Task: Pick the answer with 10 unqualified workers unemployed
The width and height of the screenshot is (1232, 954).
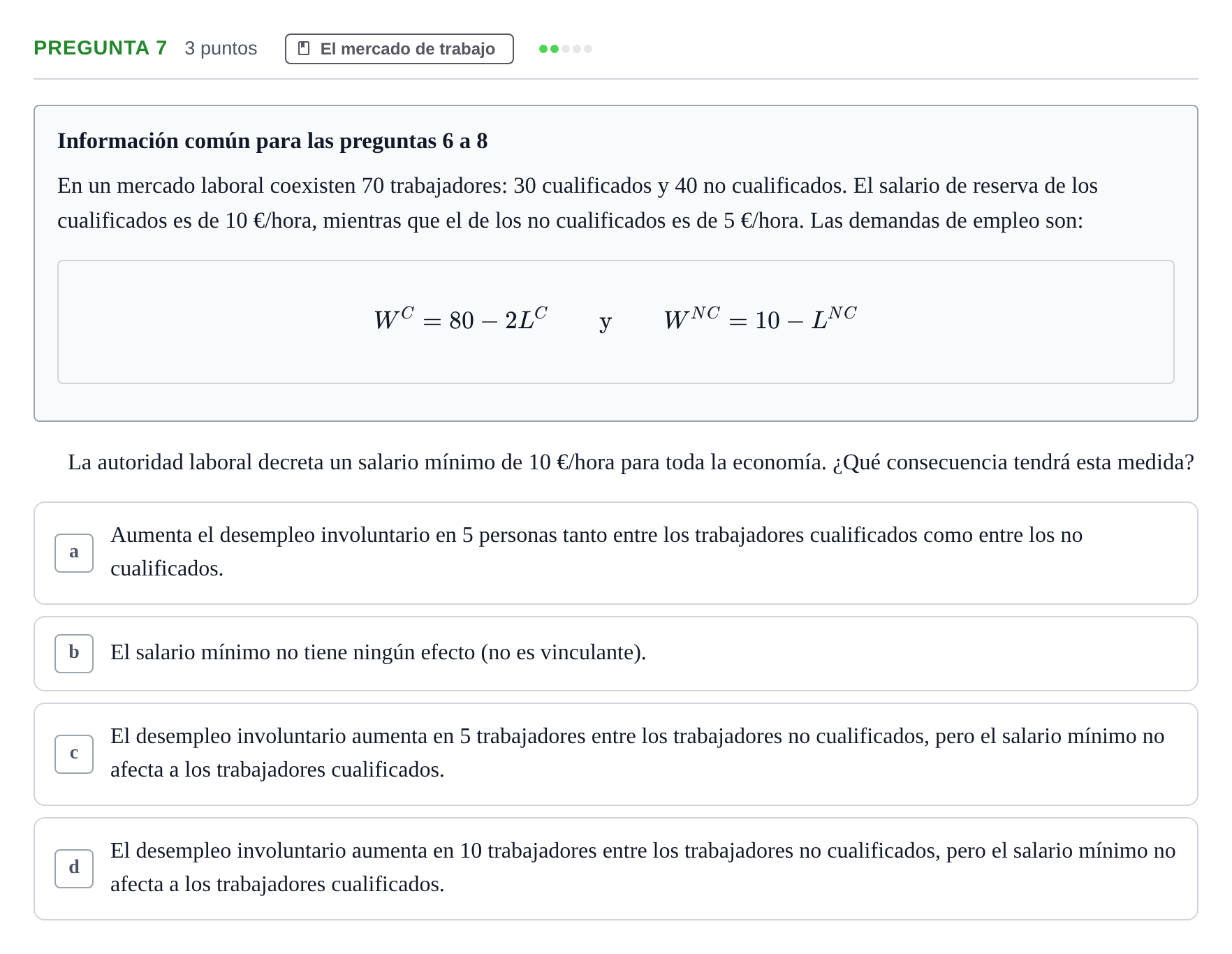Action: pyautogui.click(x=616, y=869)
